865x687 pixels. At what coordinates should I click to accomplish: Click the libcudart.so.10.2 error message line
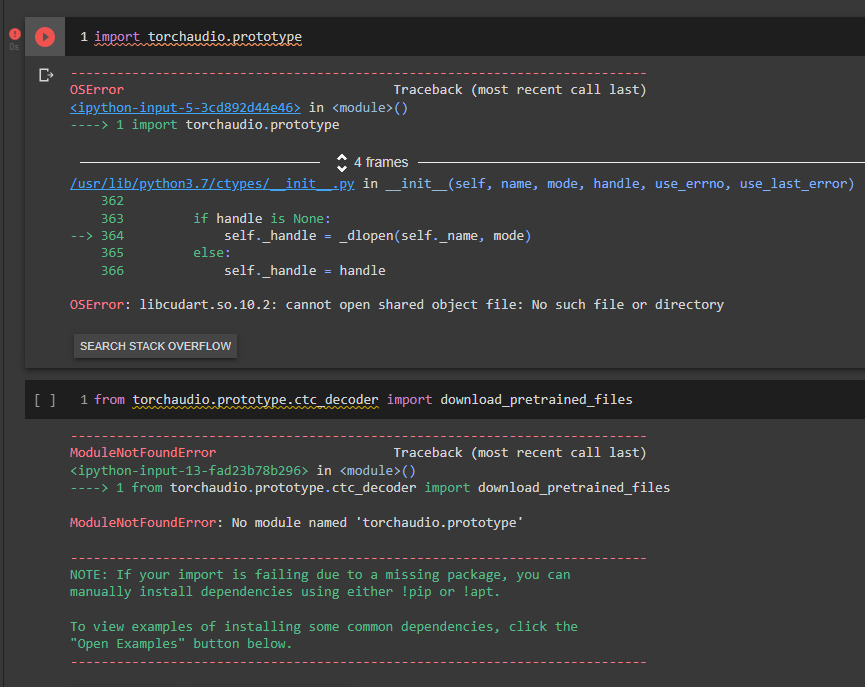click(397, 305)
